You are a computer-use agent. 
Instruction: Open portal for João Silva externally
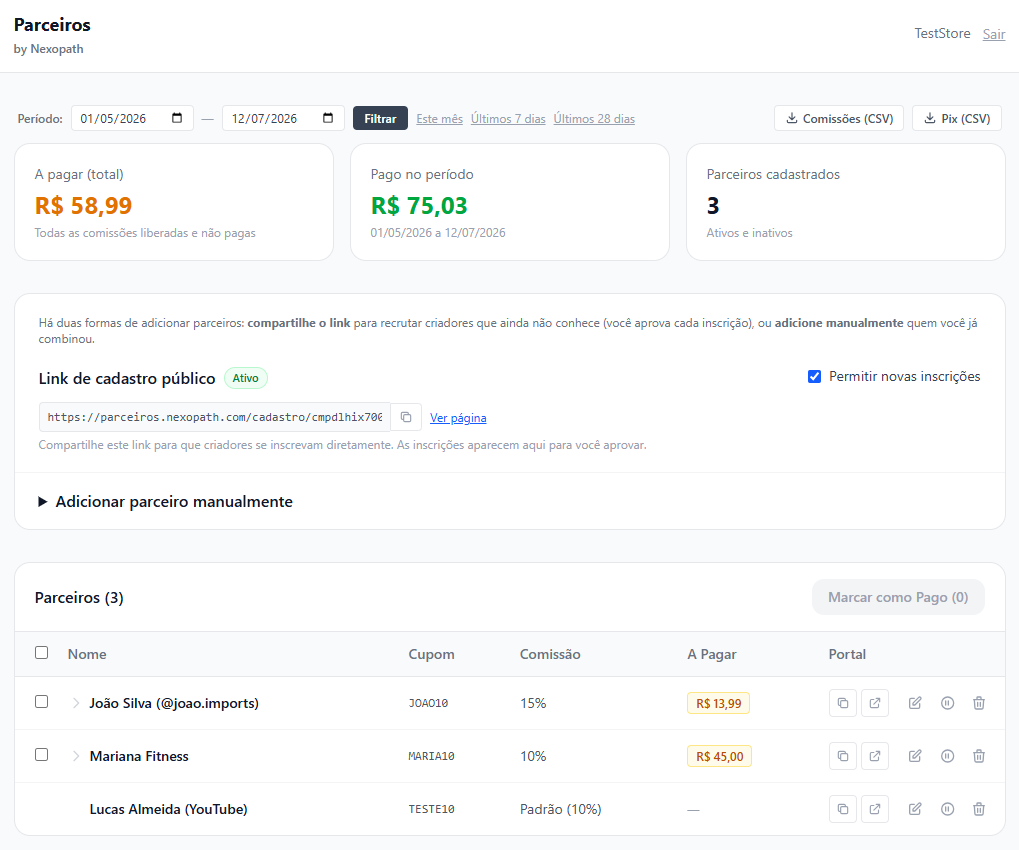875,703
